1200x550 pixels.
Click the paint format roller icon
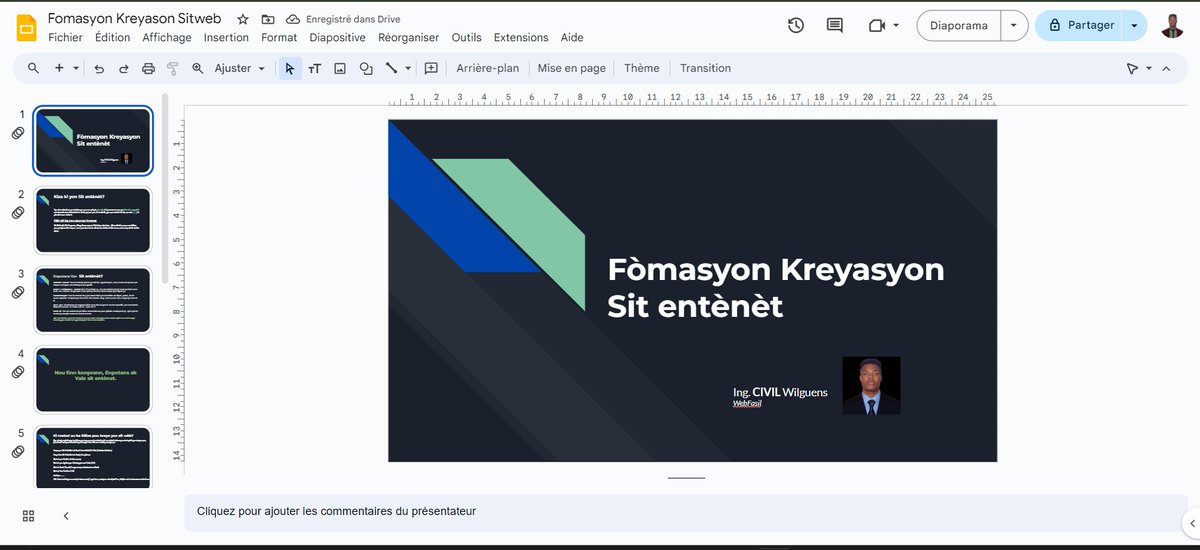pyautogui.click(x=172, y=68)
